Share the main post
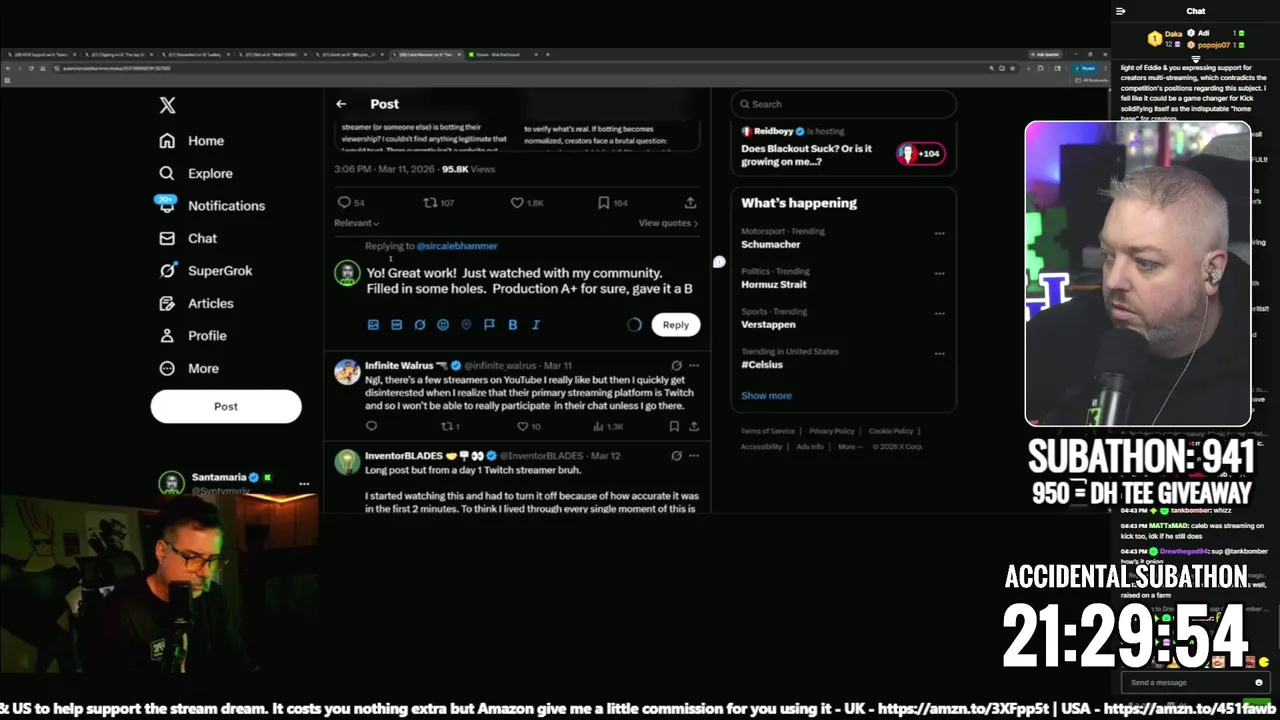The width and height of the screenshot is (1280, 720). (x=690, y=202)
